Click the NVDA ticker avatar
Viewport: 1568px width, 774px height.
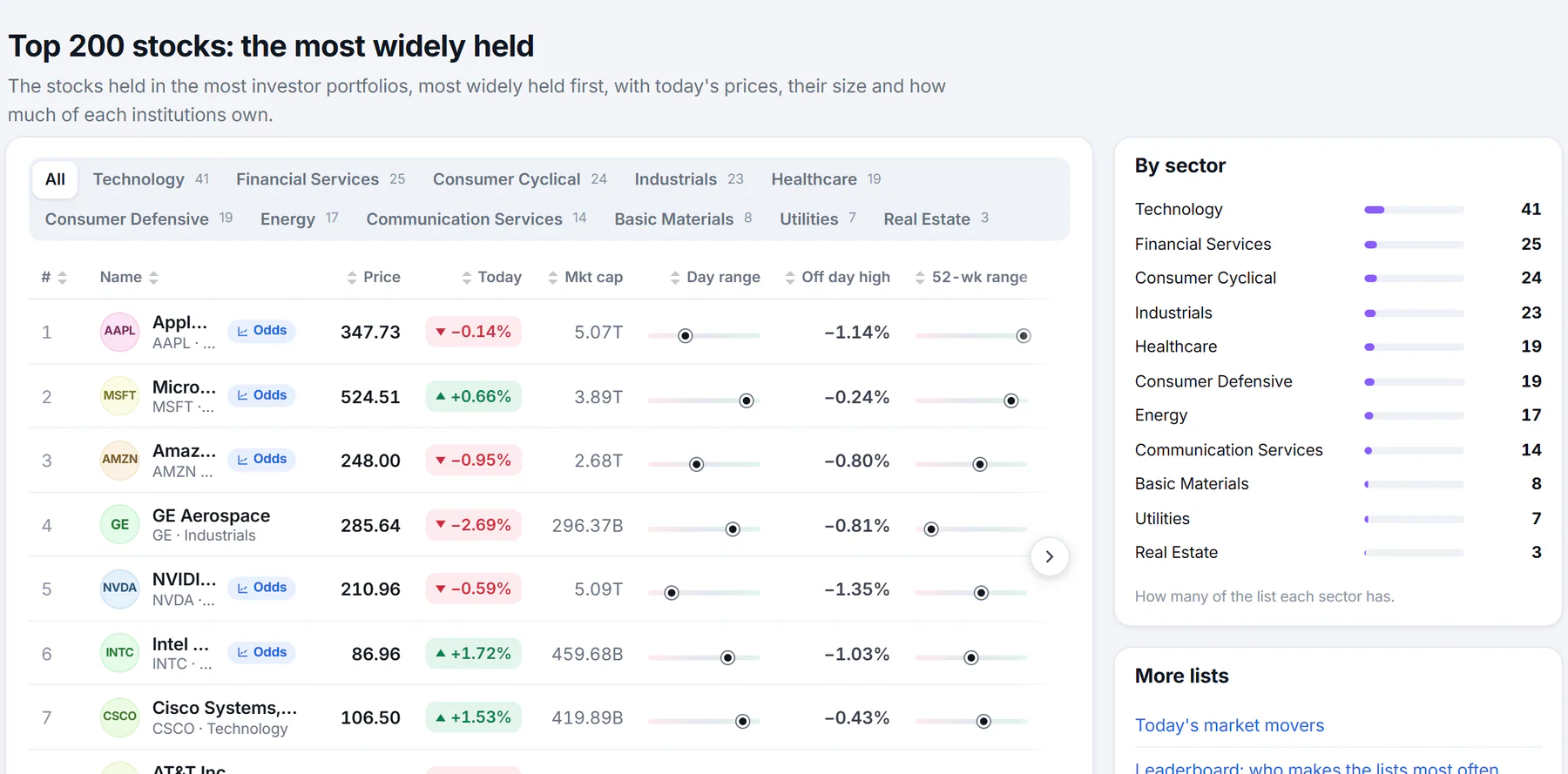point(119,589)
